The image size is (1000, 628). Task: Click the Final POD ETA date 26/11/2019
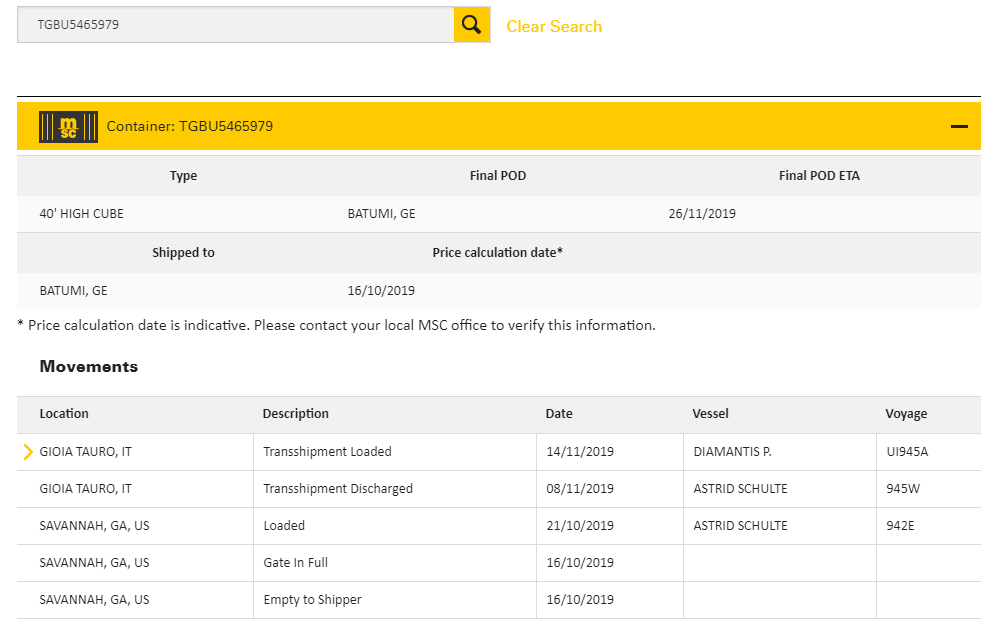tap(702, 214)
